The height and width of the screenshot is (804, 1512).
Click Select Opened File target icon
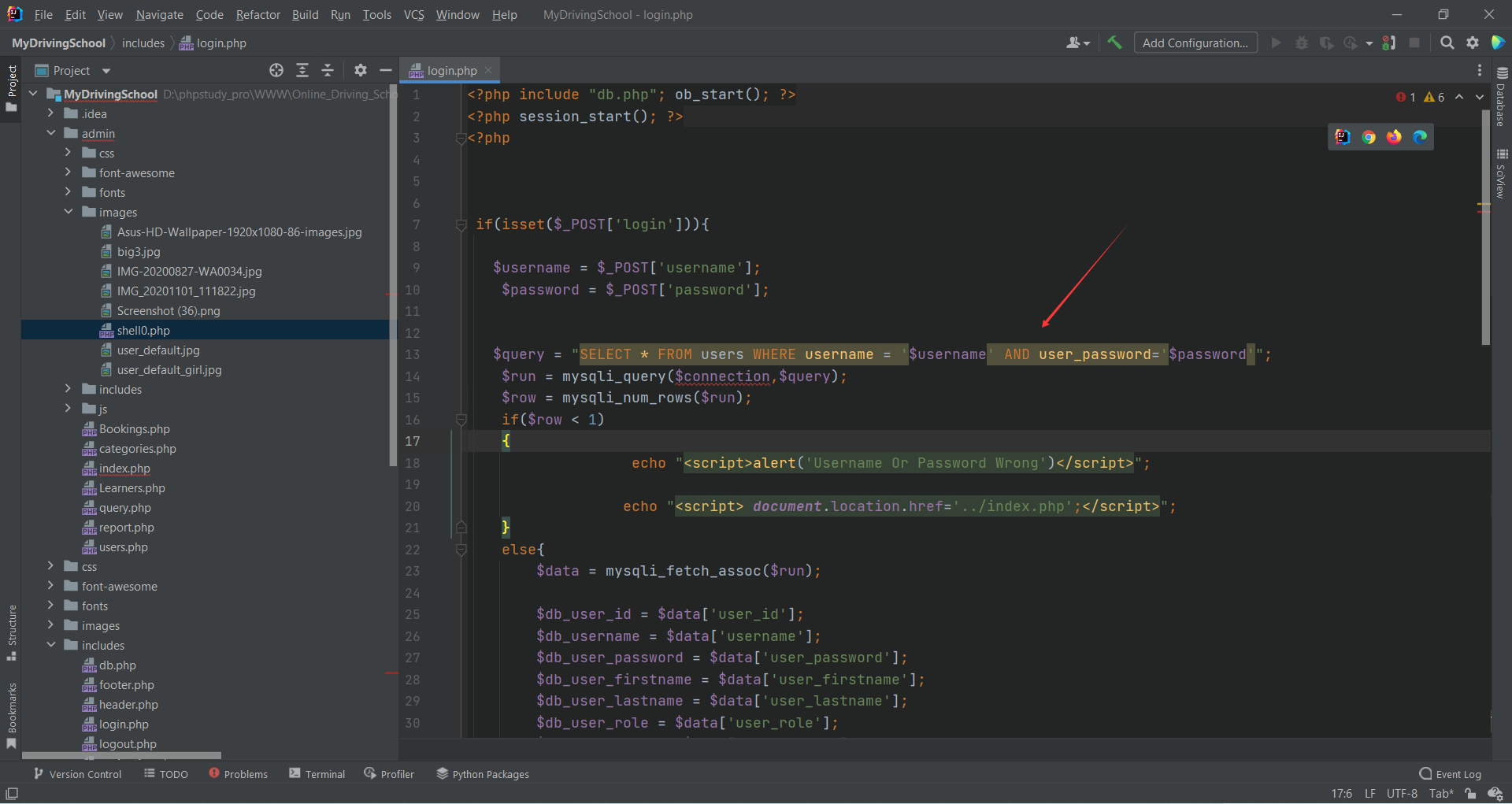[276, 70]
